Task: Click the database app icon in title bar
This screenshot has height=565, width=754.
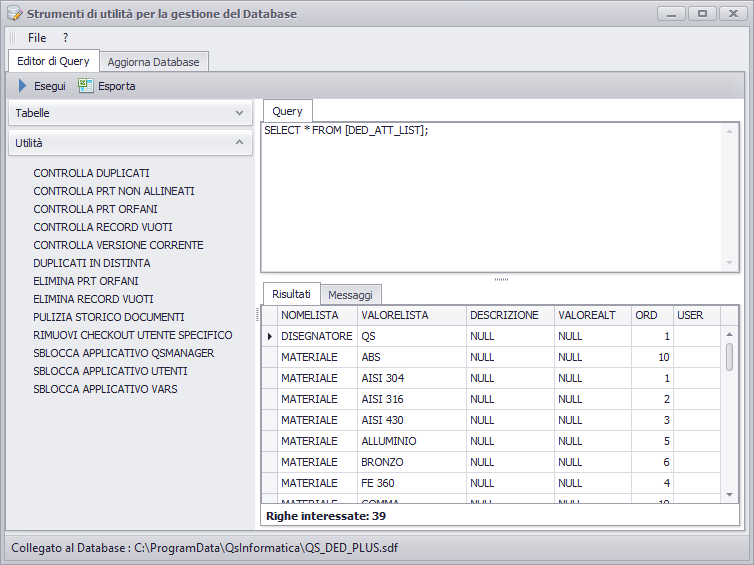Action: point(14,13)
